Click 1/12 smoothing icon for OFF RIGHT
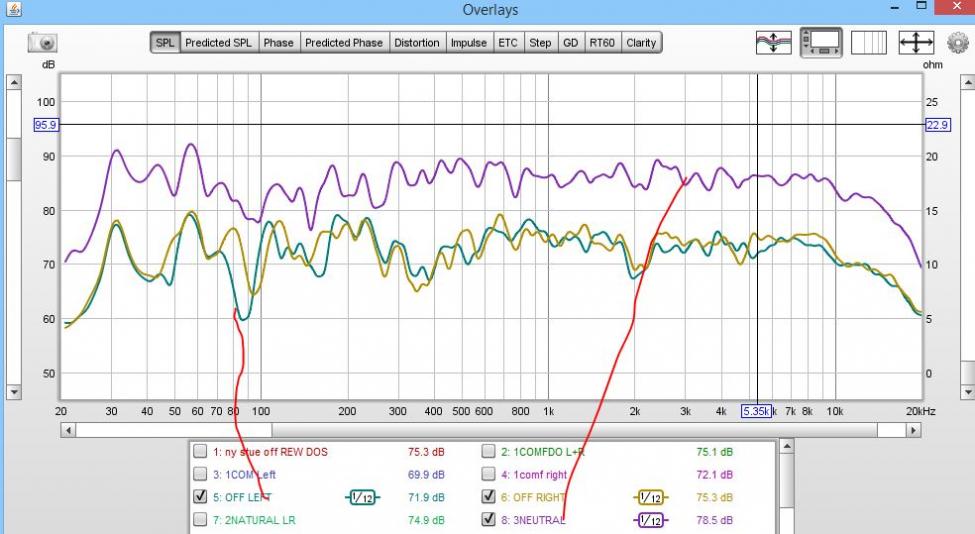The image size is (975, 534). coord(650,497)
